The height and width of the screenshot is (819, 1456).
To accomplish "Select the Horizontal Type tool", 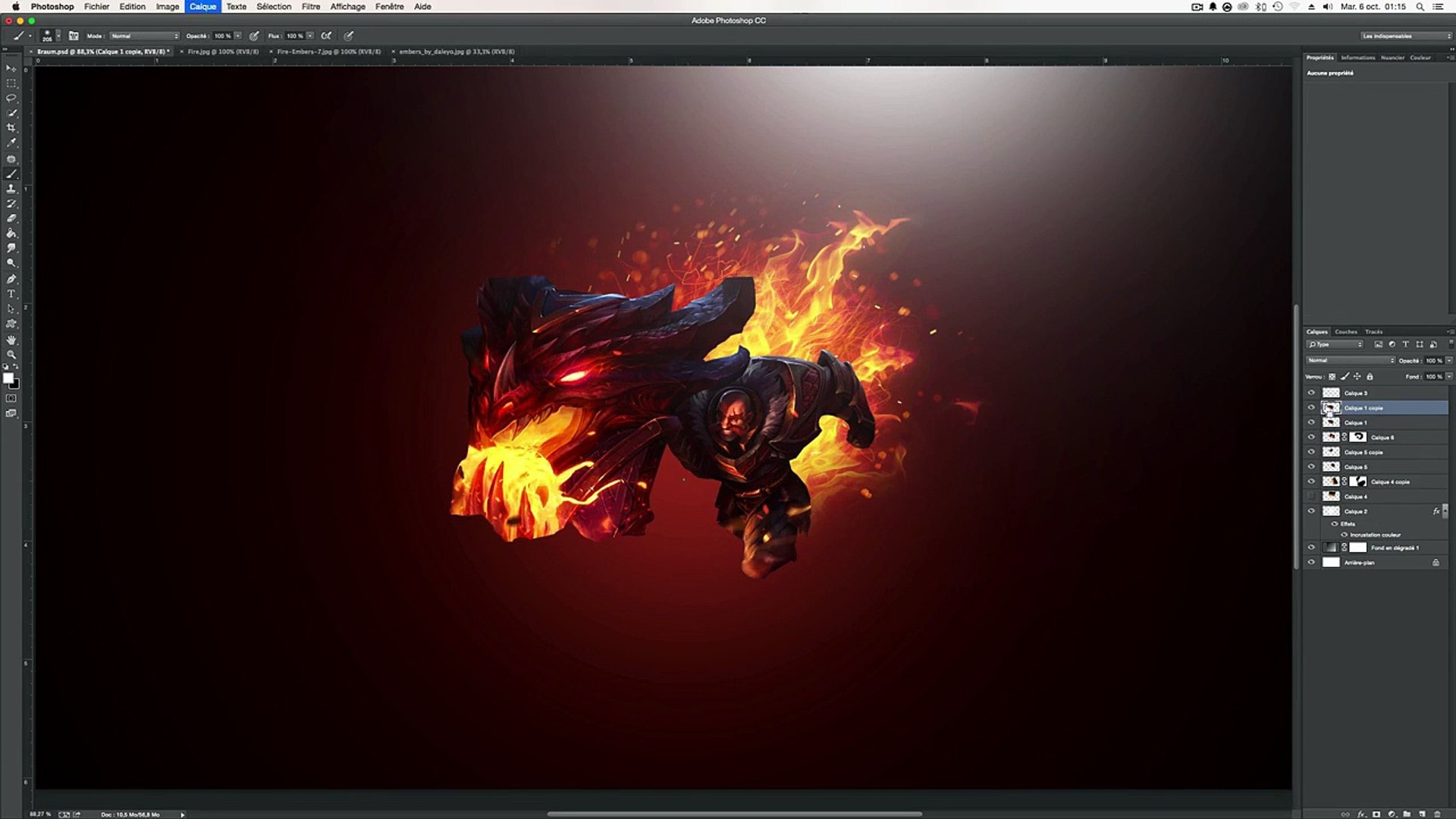I will click(x=11, y=293).
